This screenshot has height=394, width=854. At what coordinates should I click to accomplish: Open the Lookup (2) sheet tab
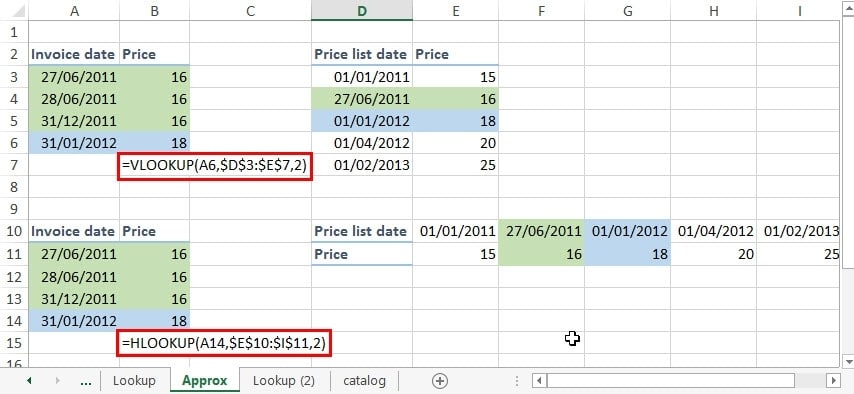click(x=283, y=381)
